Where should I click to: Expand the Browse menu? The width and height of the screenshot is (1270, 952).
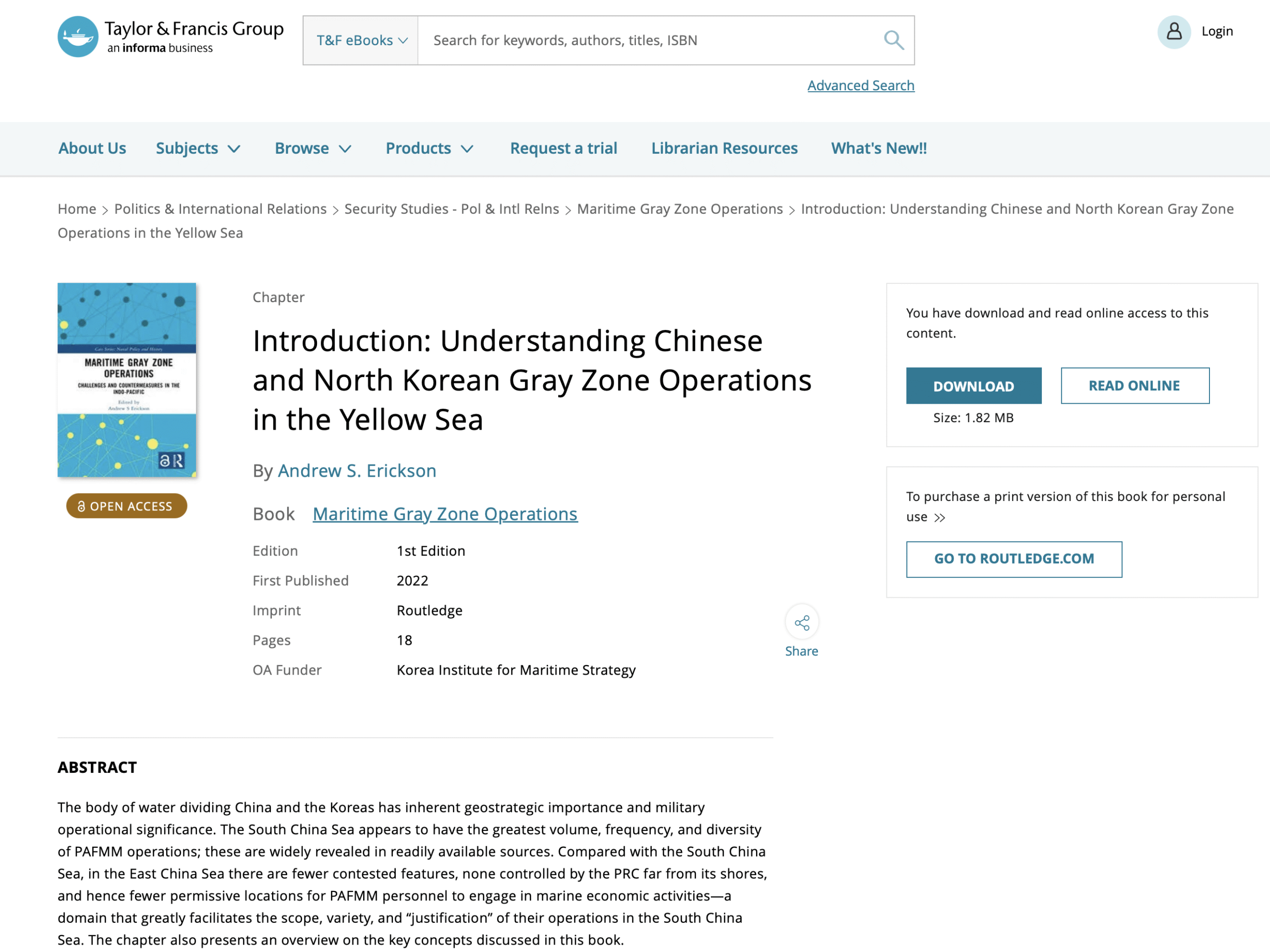click(x=313, y=148)
